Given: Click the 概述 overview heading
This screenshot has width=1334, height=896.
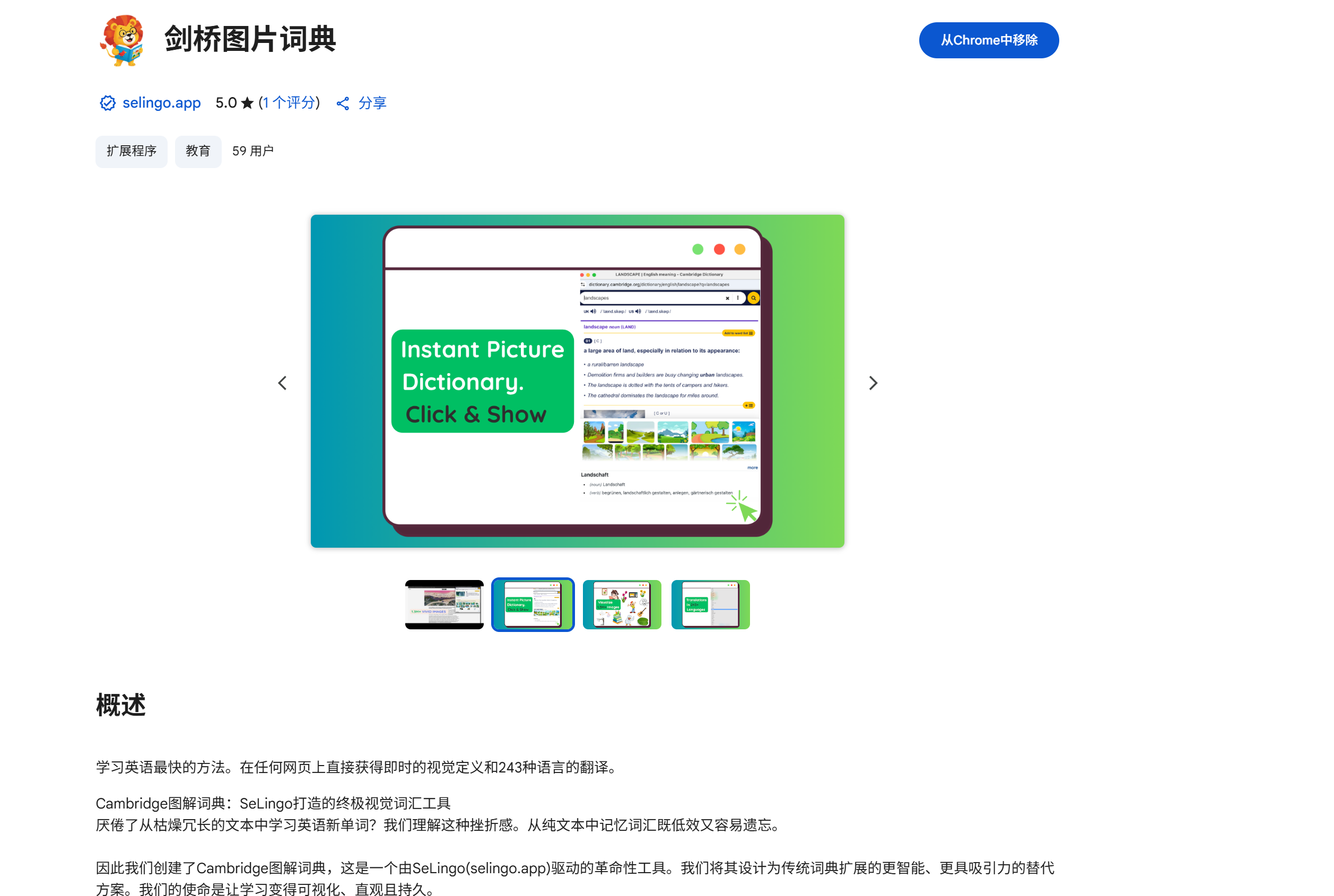Looking at the screenshot, I should click(120, 706).
